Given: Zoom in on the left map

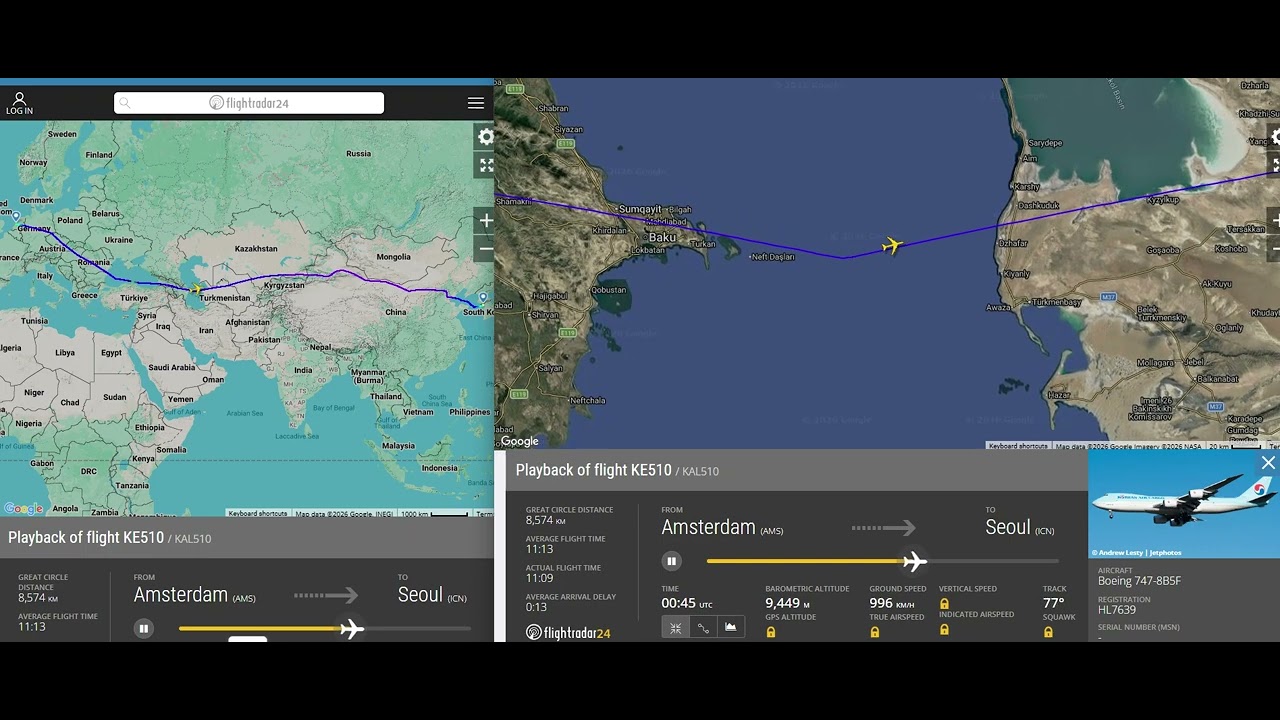Looking at the screenshot, I should point(486,220).
